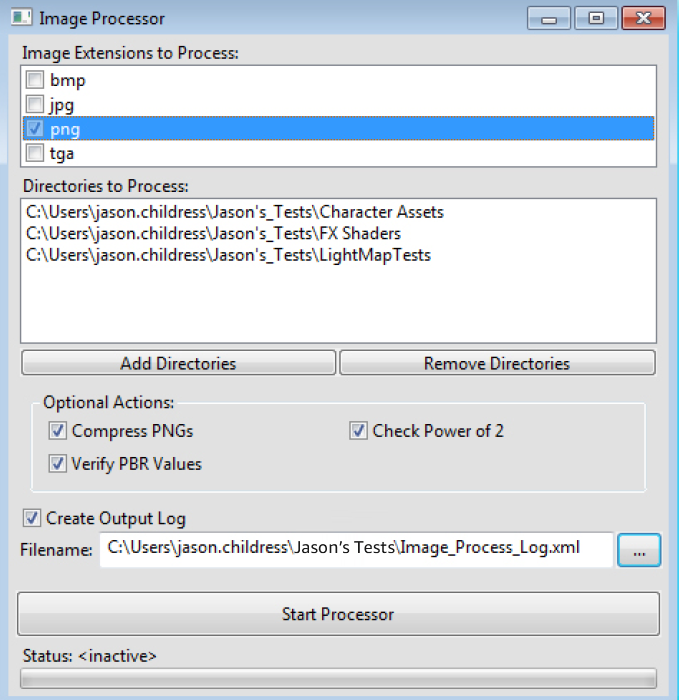679x700 pixels.
Task: Tick the tga extension checkbox
Action: 35,153
